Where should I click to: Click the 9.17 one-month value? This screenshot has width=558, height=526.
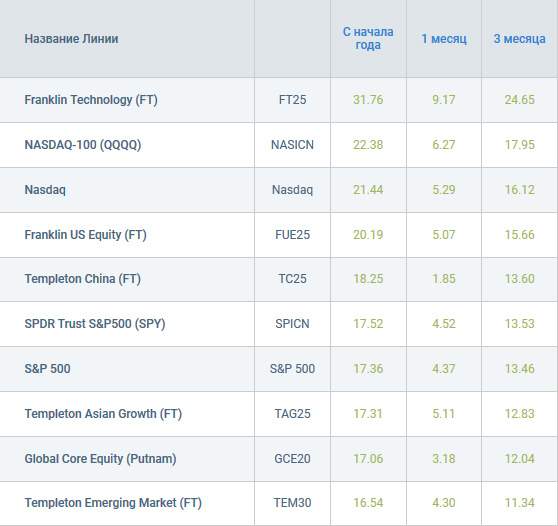(444, 100)
